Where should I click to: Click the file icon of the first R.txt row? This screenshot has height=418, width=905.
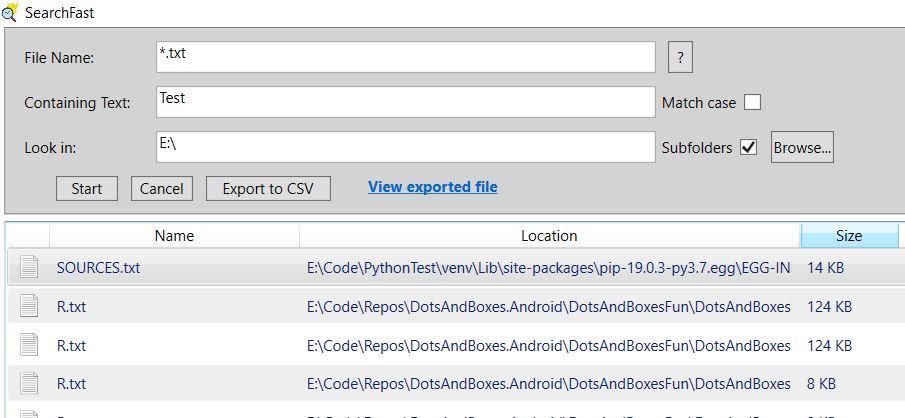(x=29, y=306)
